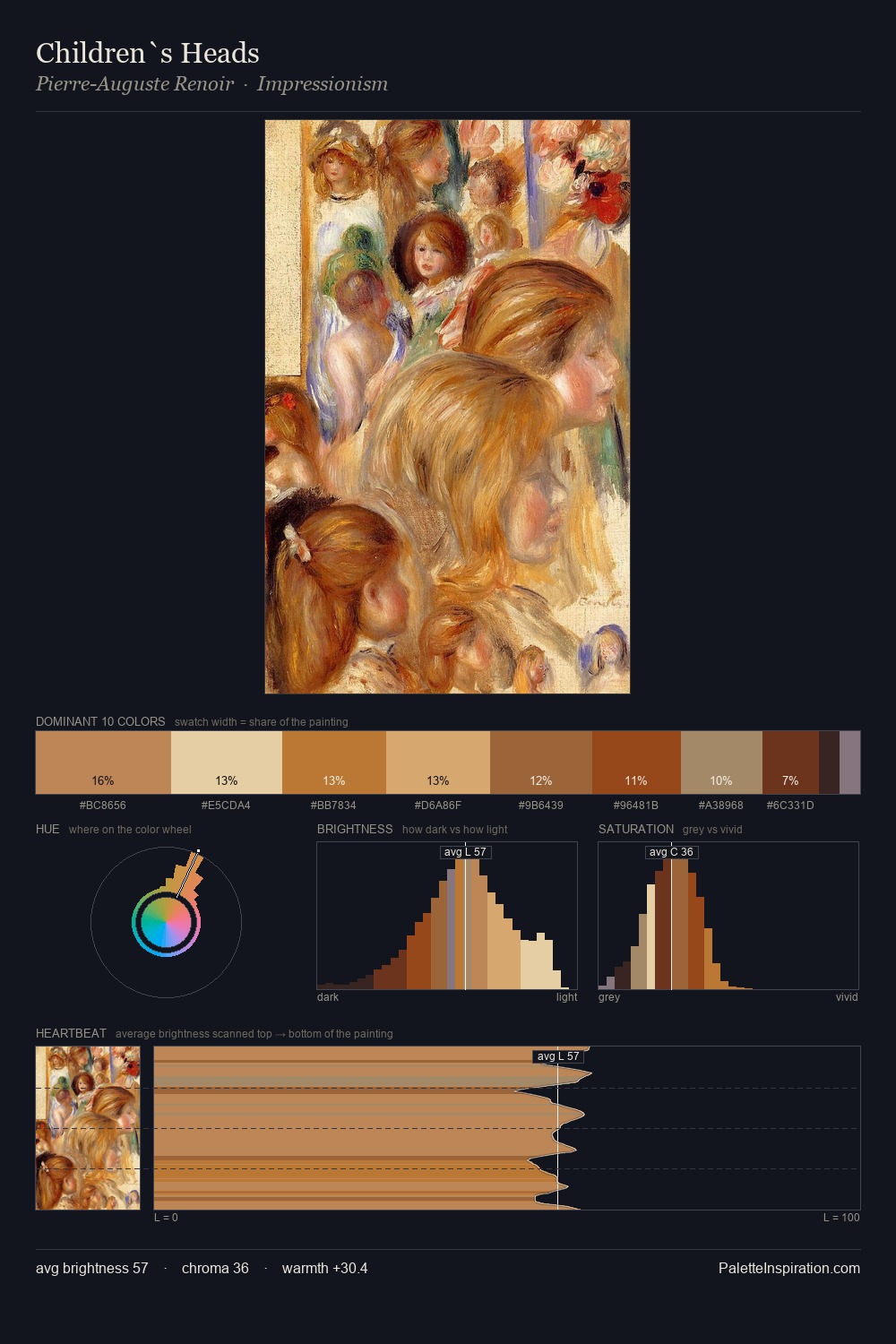The image size is (896, 1344).
Task: Click the avg C 36 label in Saturation
Action: tap(671, 852)
